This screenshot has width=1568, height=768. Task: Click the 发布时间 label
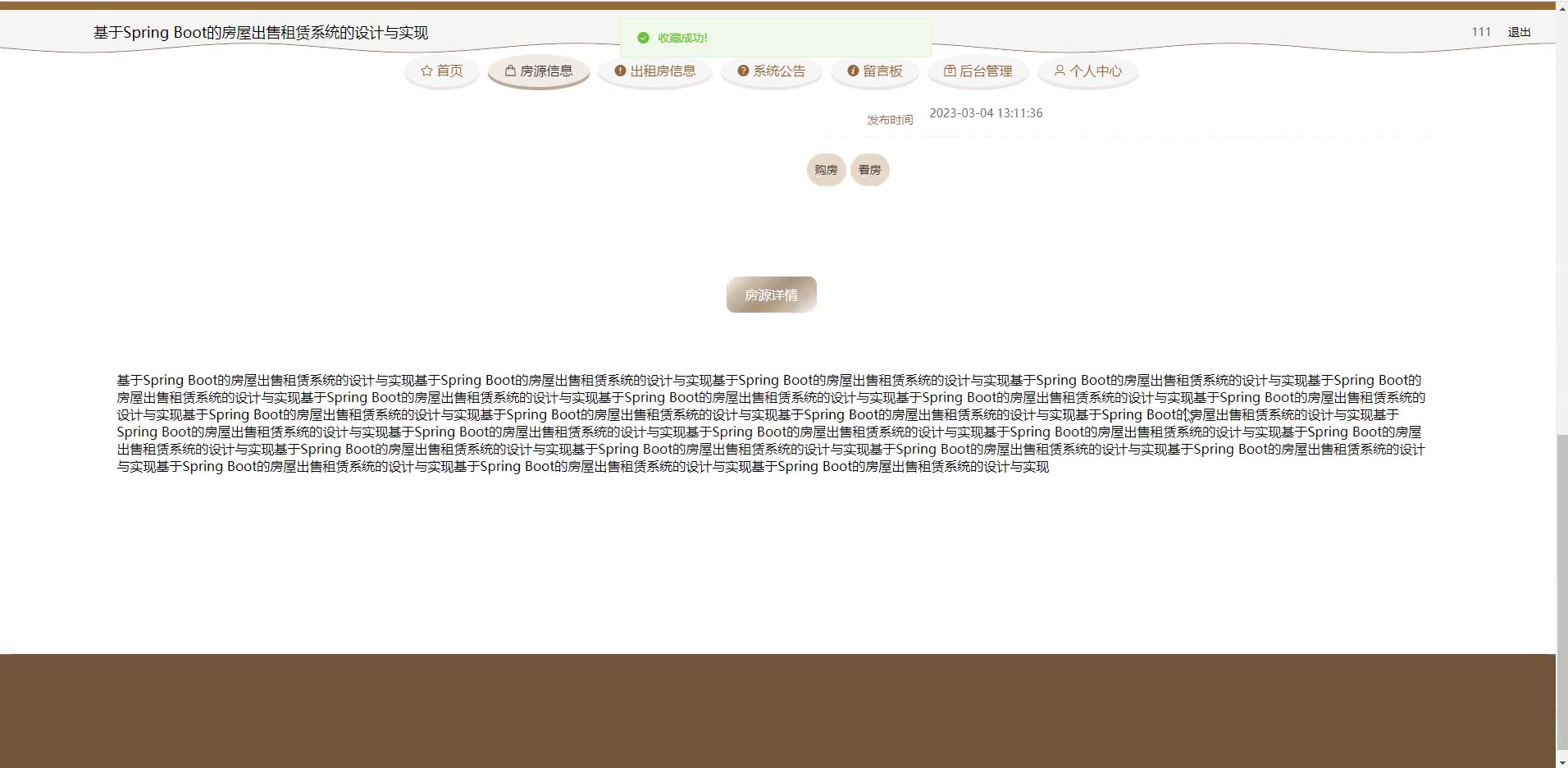pos(890,120)
